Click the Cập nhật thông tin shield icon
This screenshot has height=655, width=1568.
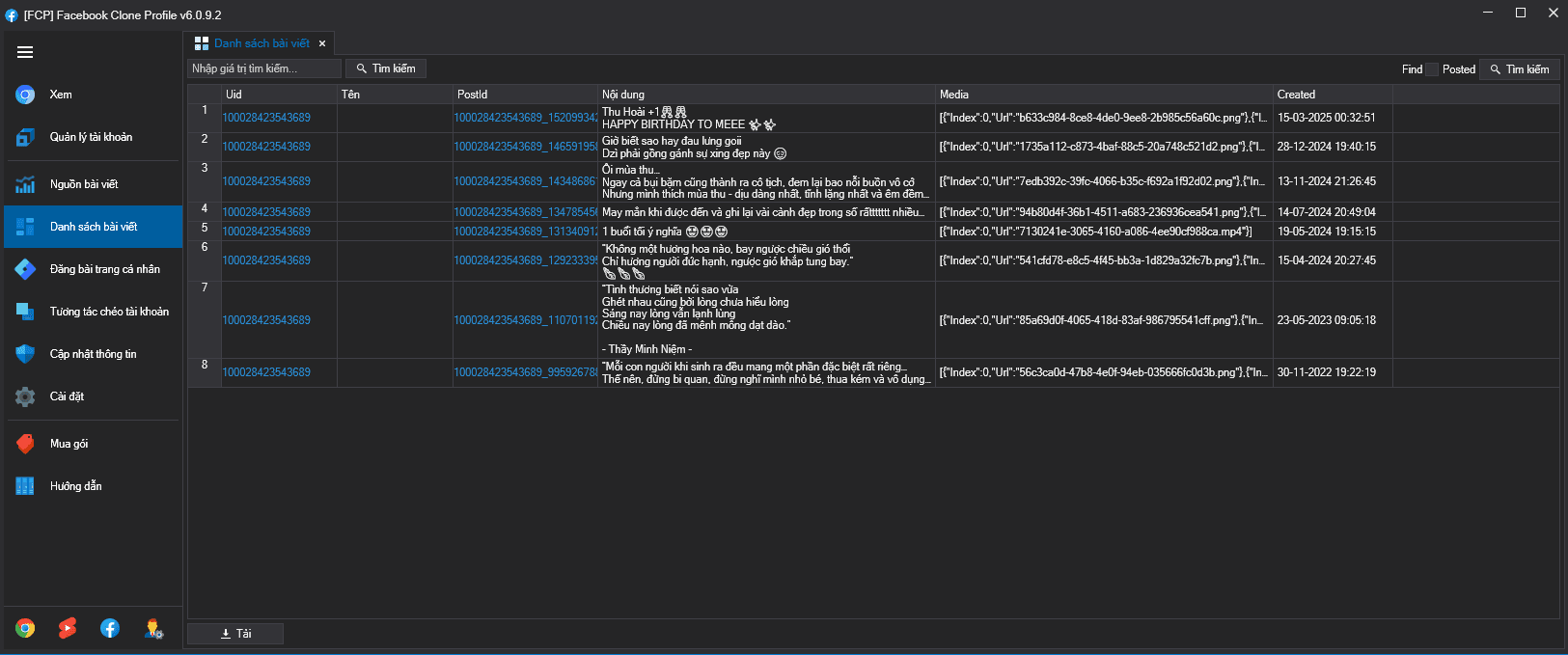click(x=25, y=354)
